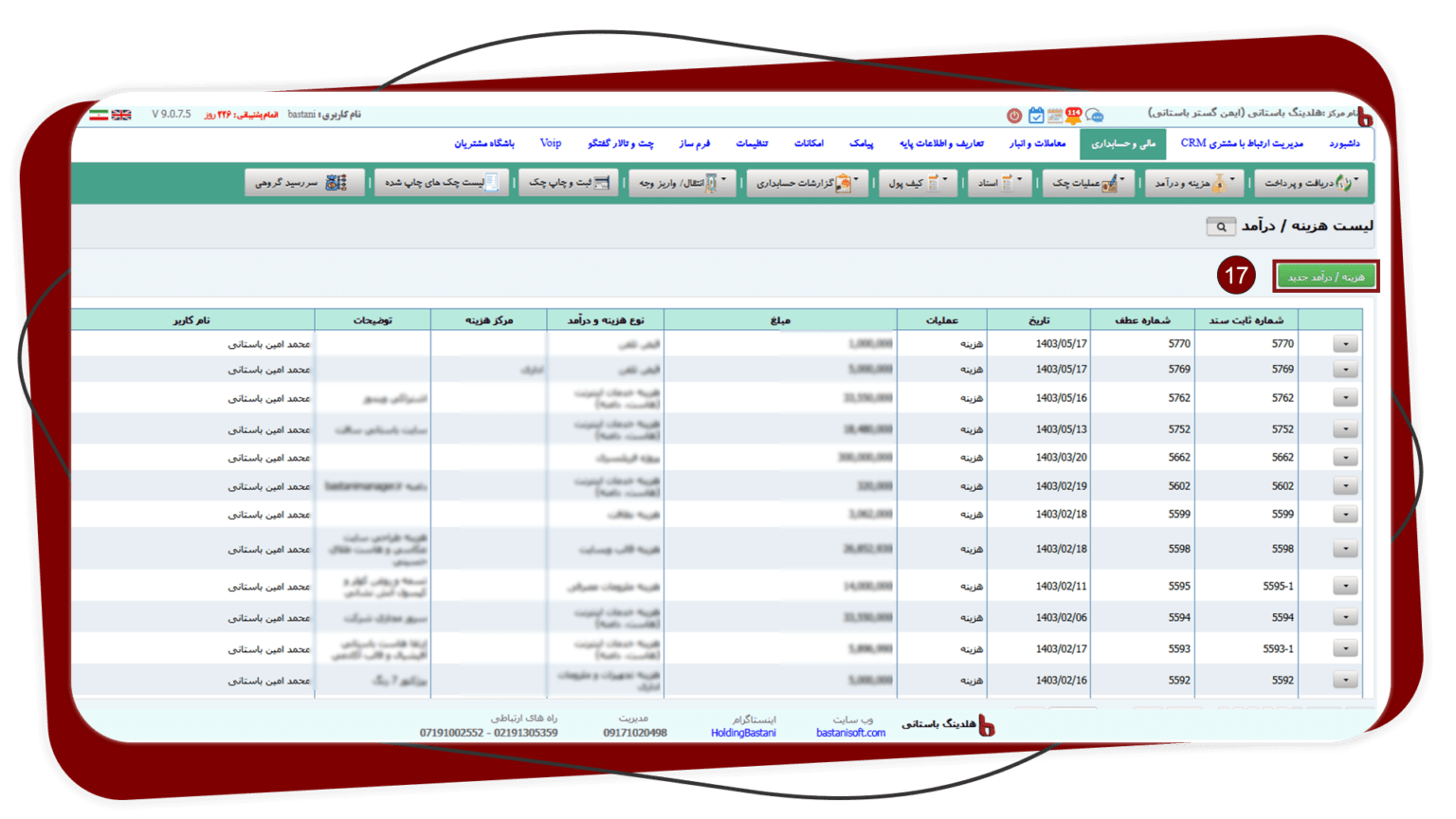Click the search magnifier next to list title
Viewport: 1456px width, 819px height.
click(x=1221, y=227)
